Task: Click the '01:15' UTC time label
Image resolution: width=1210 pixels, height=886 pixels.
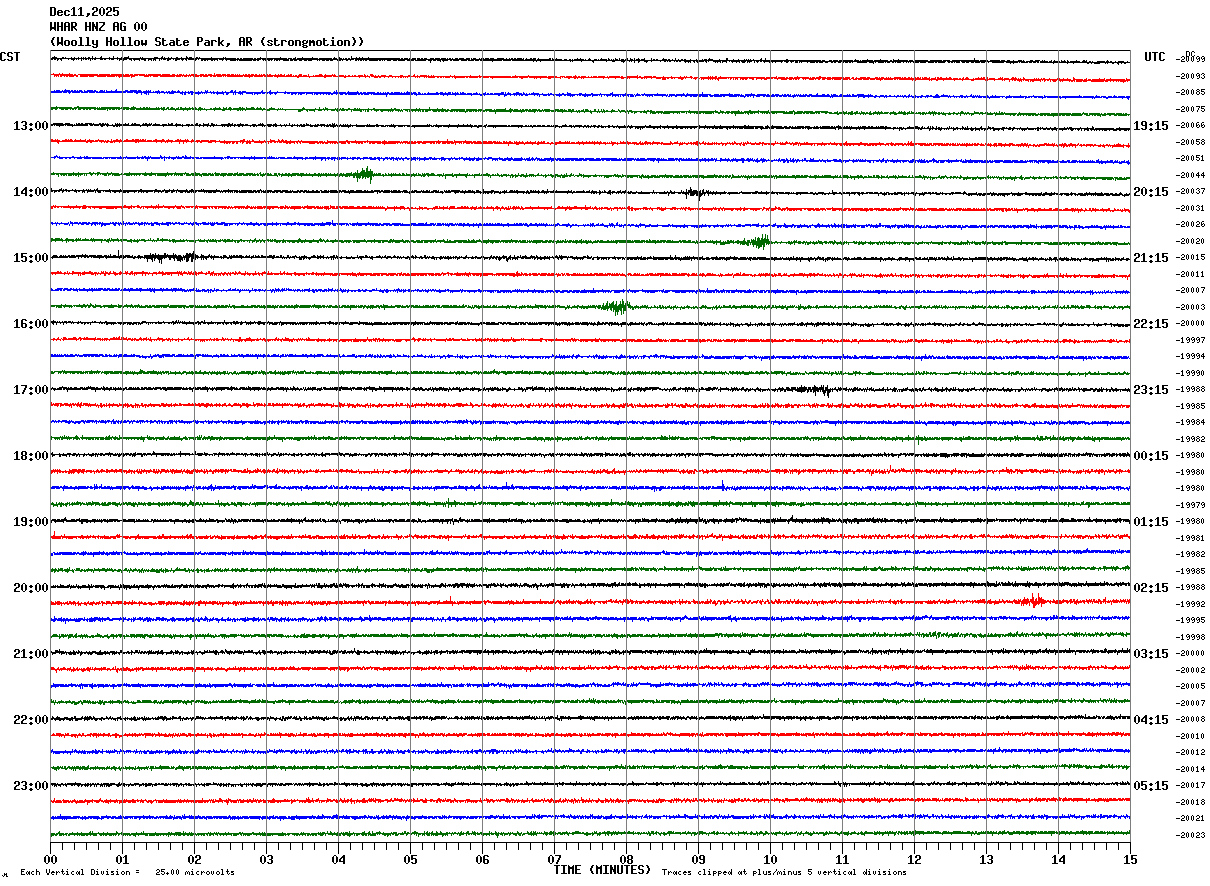Action: point(1151,522)
